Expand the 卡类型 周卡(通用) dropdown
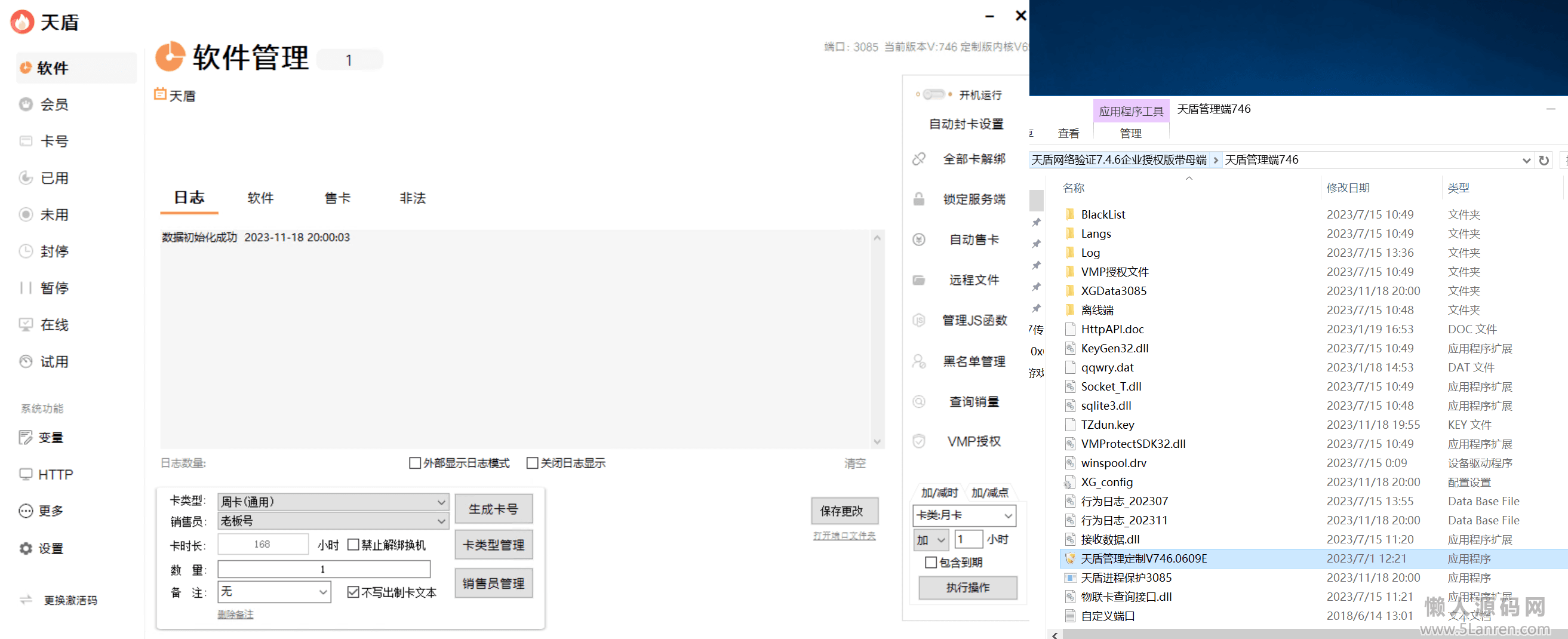This screenshot has width=1568, height=639. point(441,502)
